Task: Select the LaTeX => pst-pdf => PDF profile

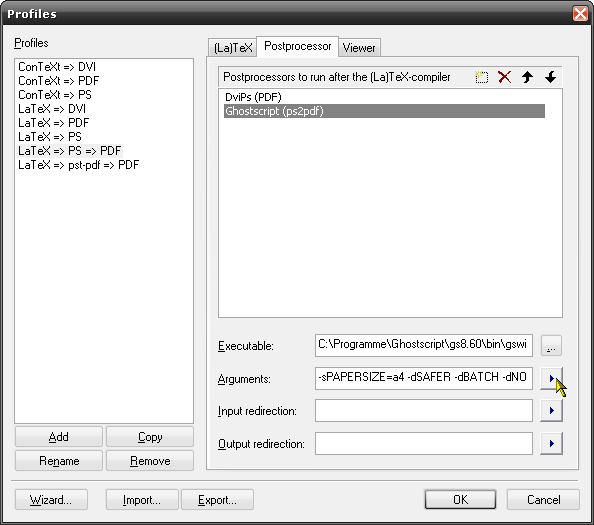Action: 78,165
